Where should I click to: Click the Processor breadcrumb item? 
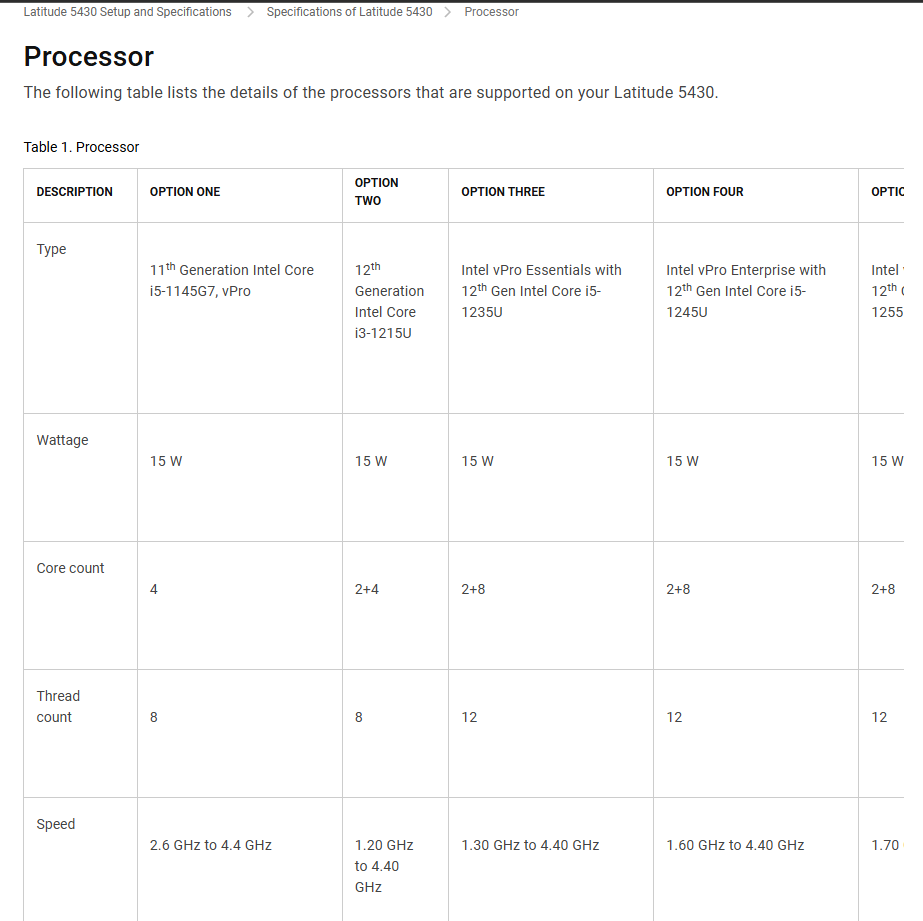491,12
